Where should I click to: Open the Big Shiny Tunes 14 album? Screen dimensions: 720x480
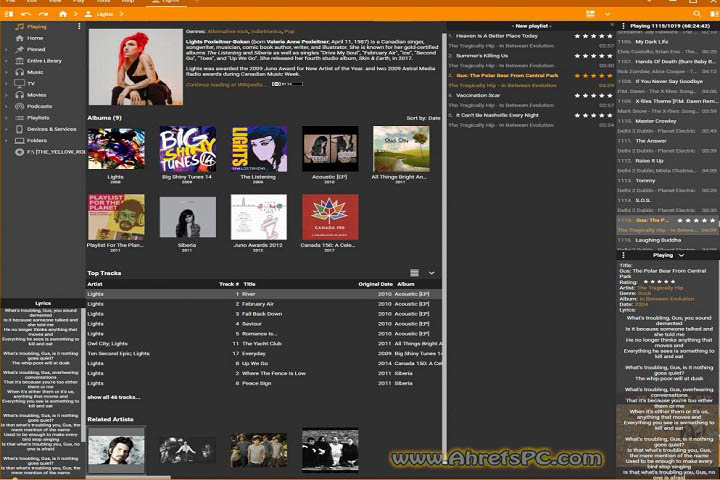(187, 149)
